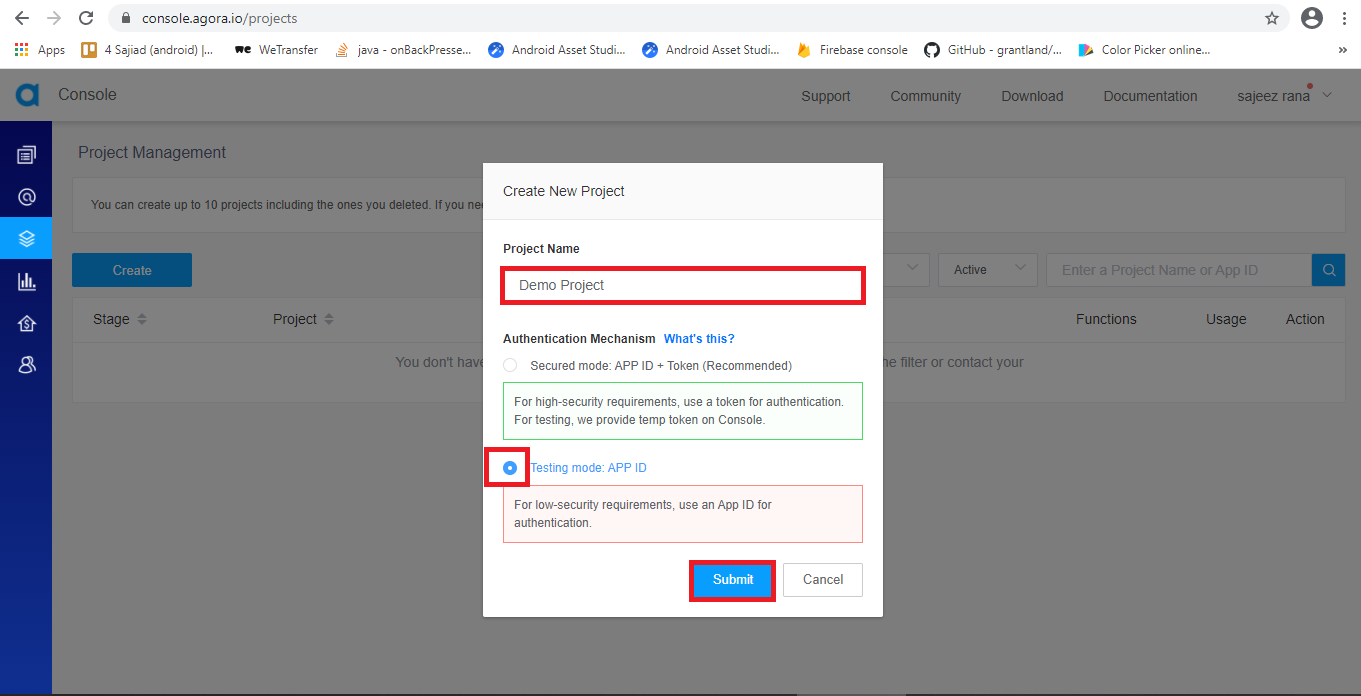Bookmark this page with the star icon
Screen dimensions: 1361x696
coord(1271,18)
